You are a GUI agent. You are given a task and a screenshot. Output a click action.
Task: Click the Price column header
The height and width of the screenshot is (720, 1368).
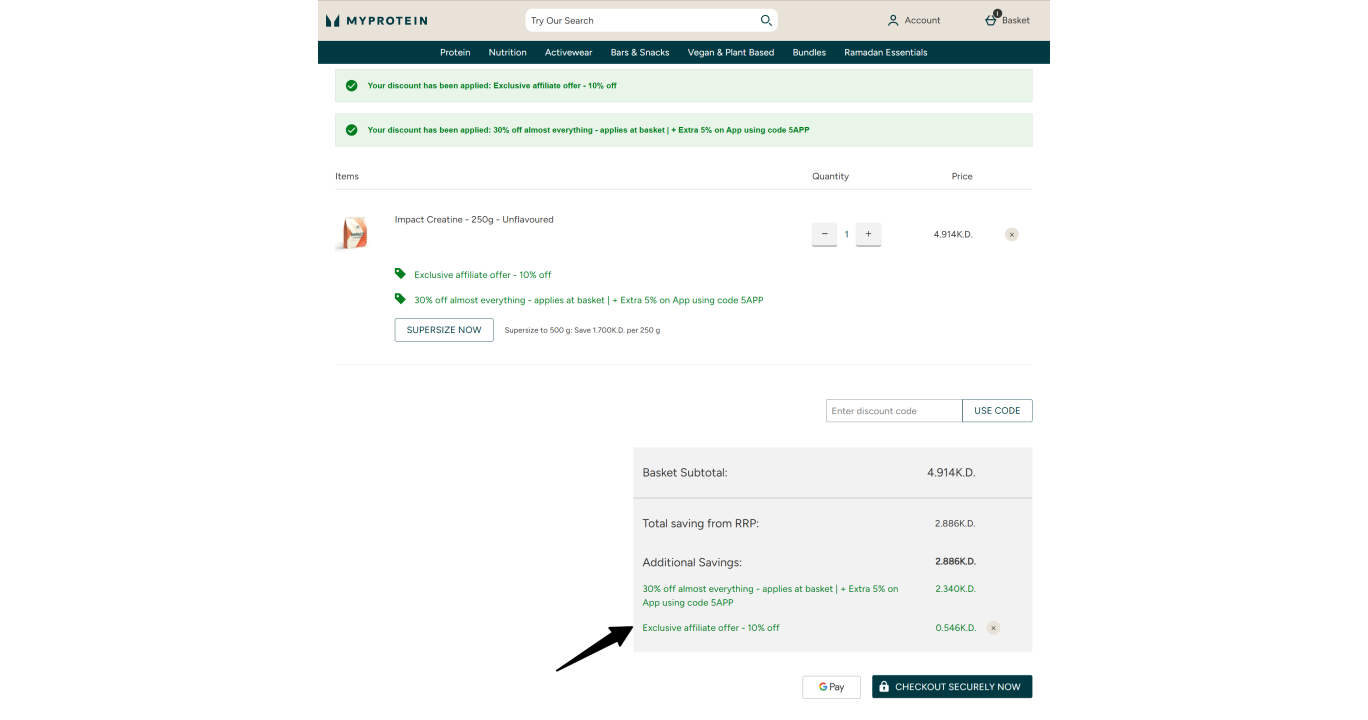tap(962, 176)
